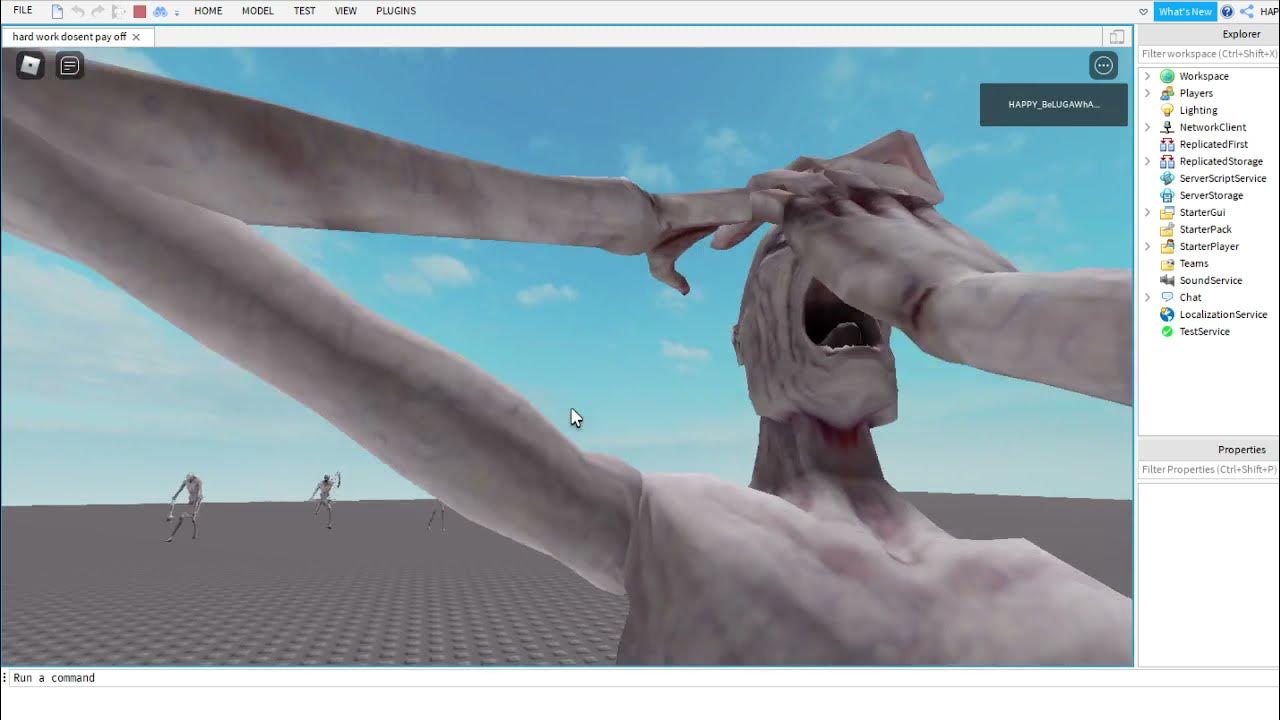Screen dimensions: 1280x720
Task: Click the Redo arrow icon
Action: tap(98, 11)
